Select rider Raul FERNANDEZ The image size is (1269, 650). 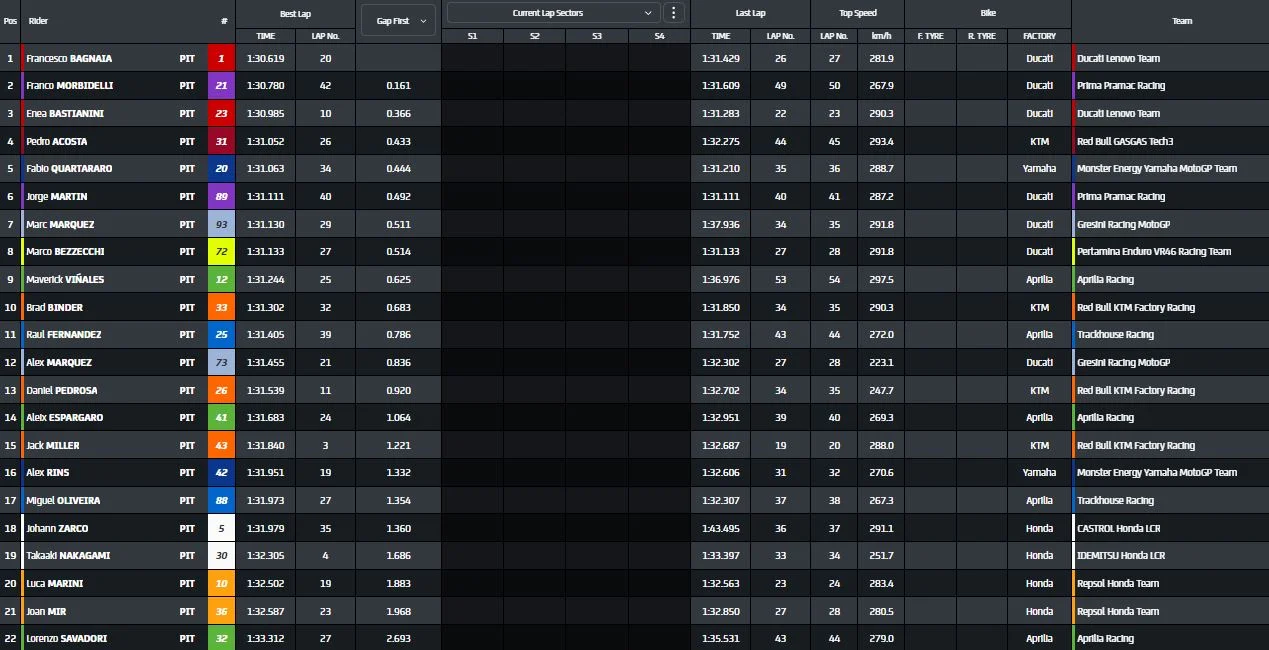pos(64,335)
